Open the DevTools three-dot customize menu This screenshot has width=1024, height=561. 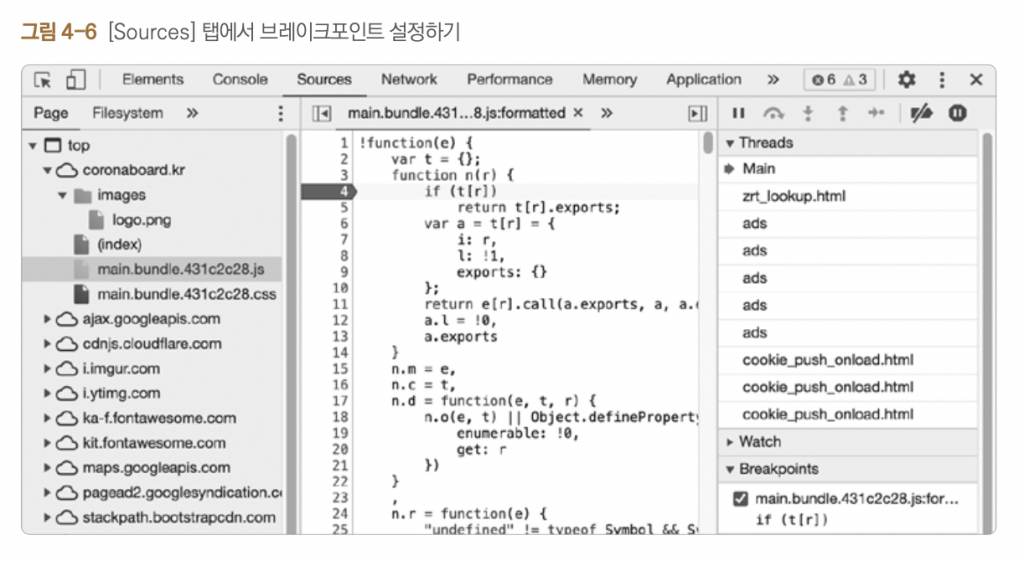[942, 80]
